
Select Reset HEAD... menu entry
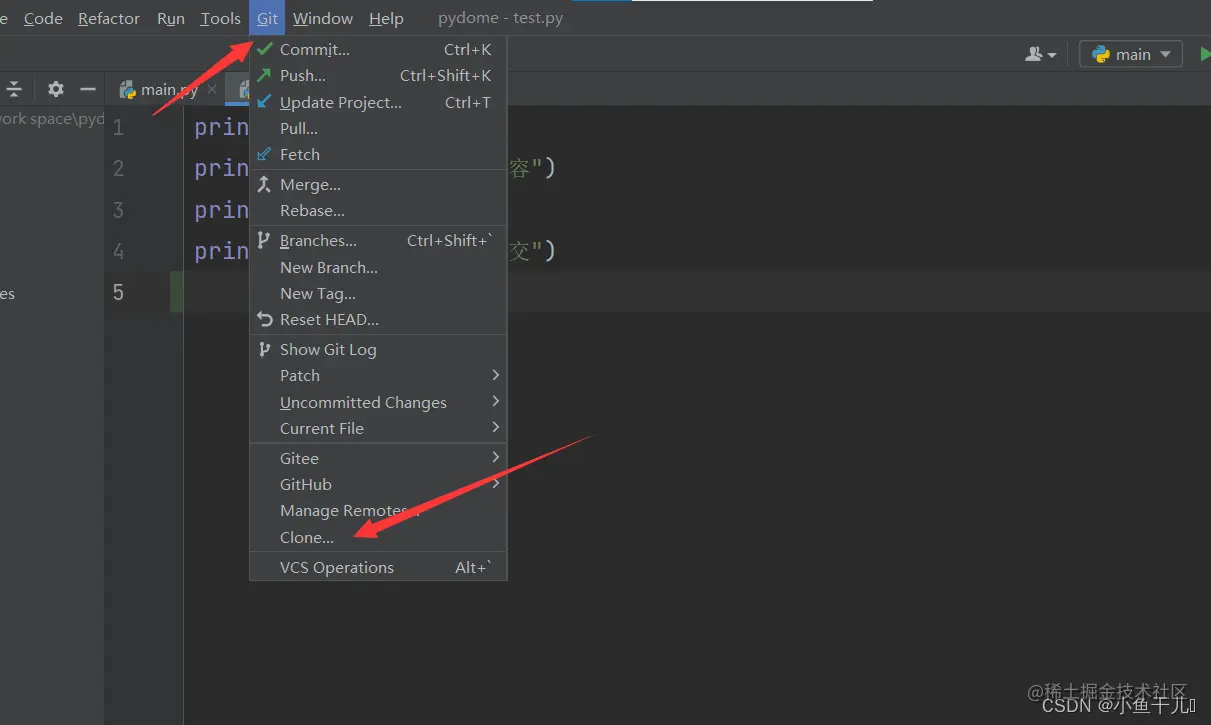(x=378, y=319)
